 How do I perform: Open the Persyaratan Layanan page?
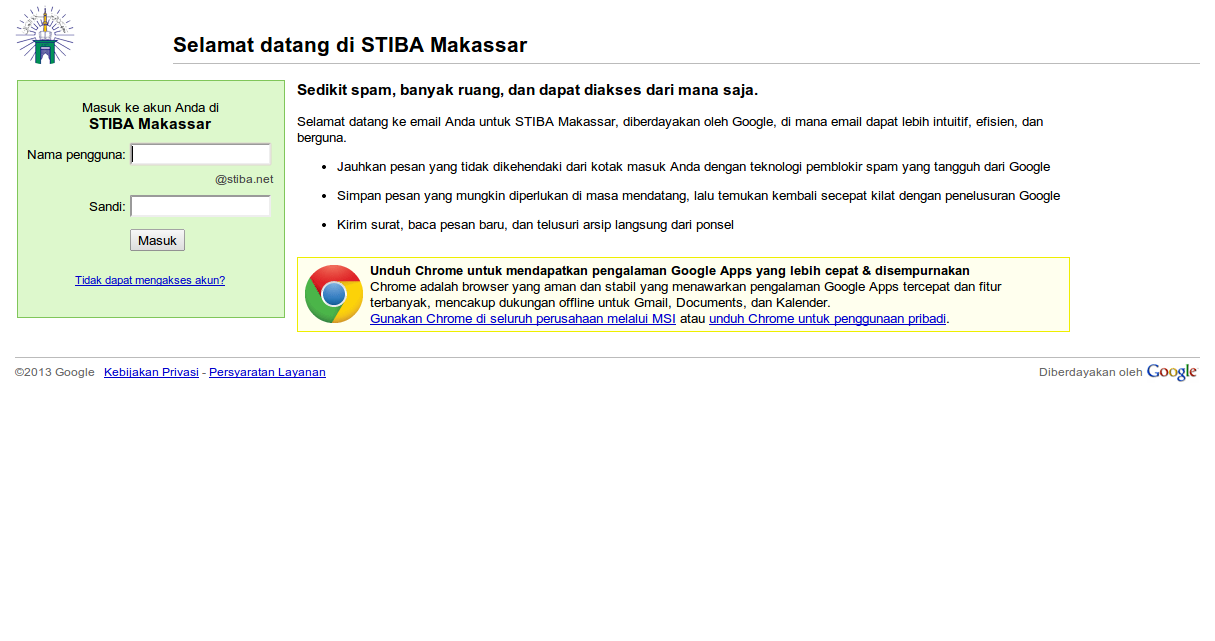(267, 371)
